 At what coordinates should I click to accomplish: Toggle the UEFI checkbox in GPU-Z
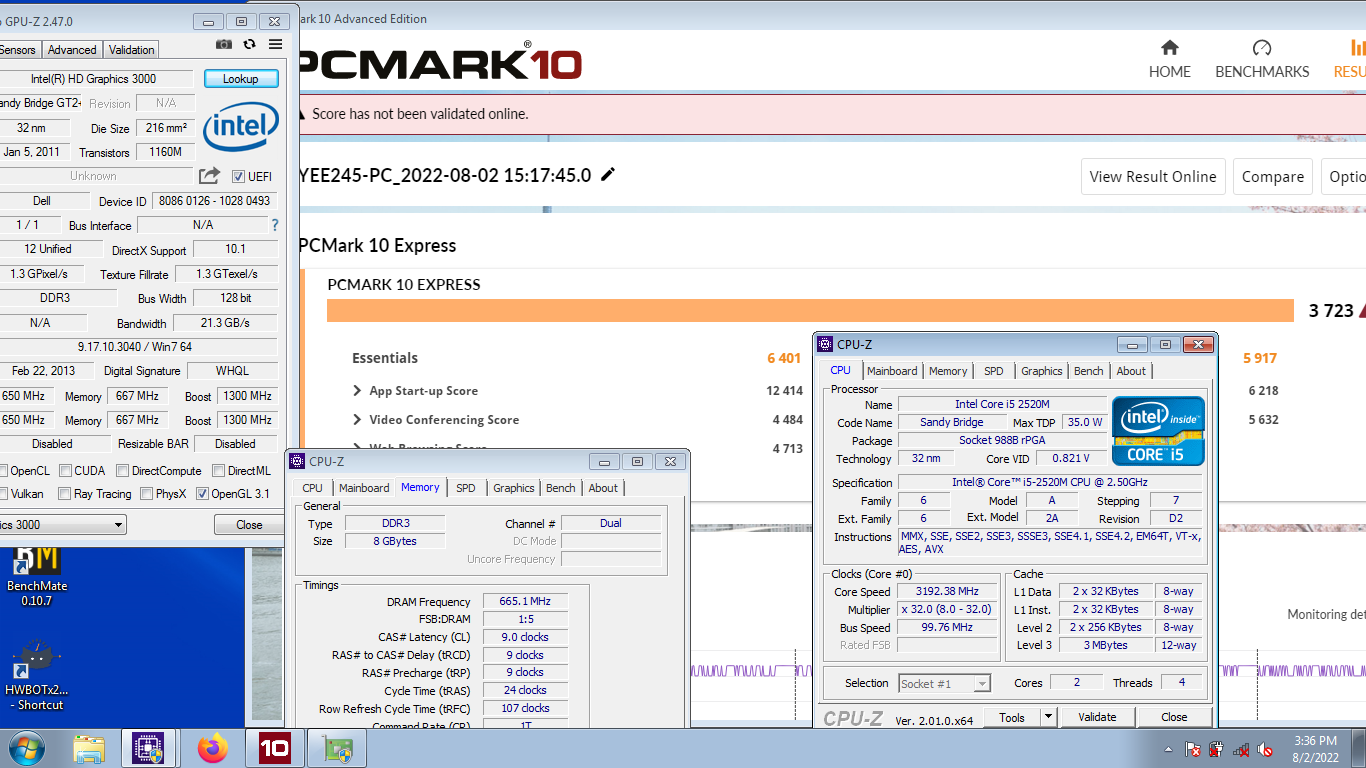[238, 176]
